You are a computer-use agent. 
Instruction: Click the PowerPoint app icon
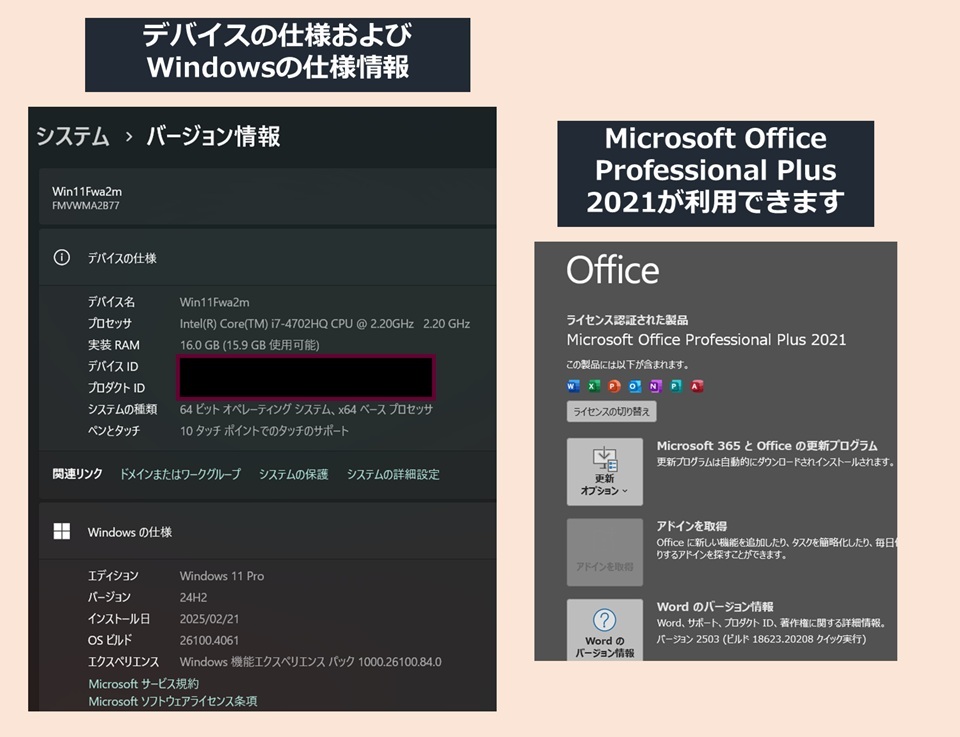(614, 386)
